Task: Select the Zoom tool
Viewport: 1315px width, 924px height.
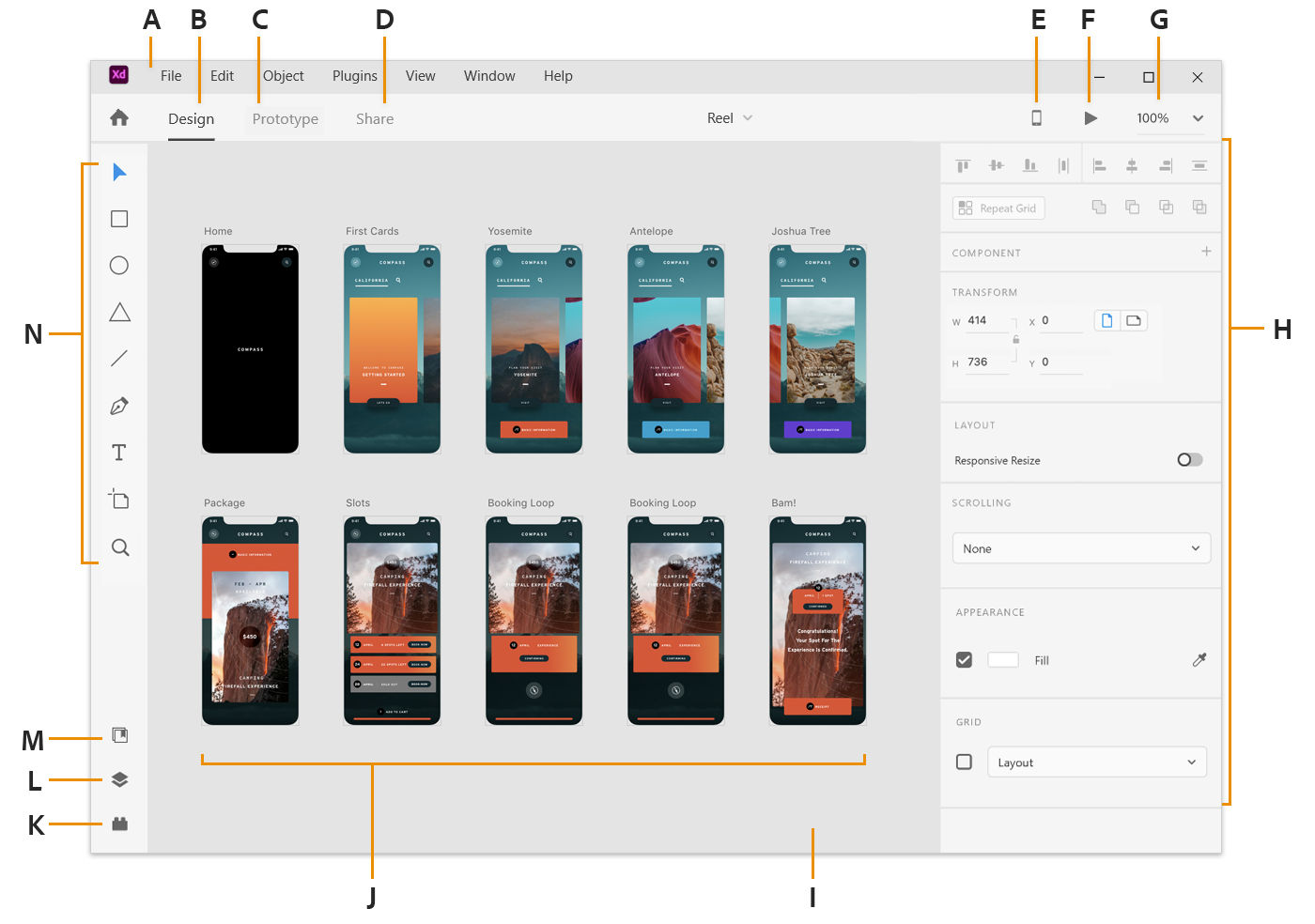Action: (118, 547)
